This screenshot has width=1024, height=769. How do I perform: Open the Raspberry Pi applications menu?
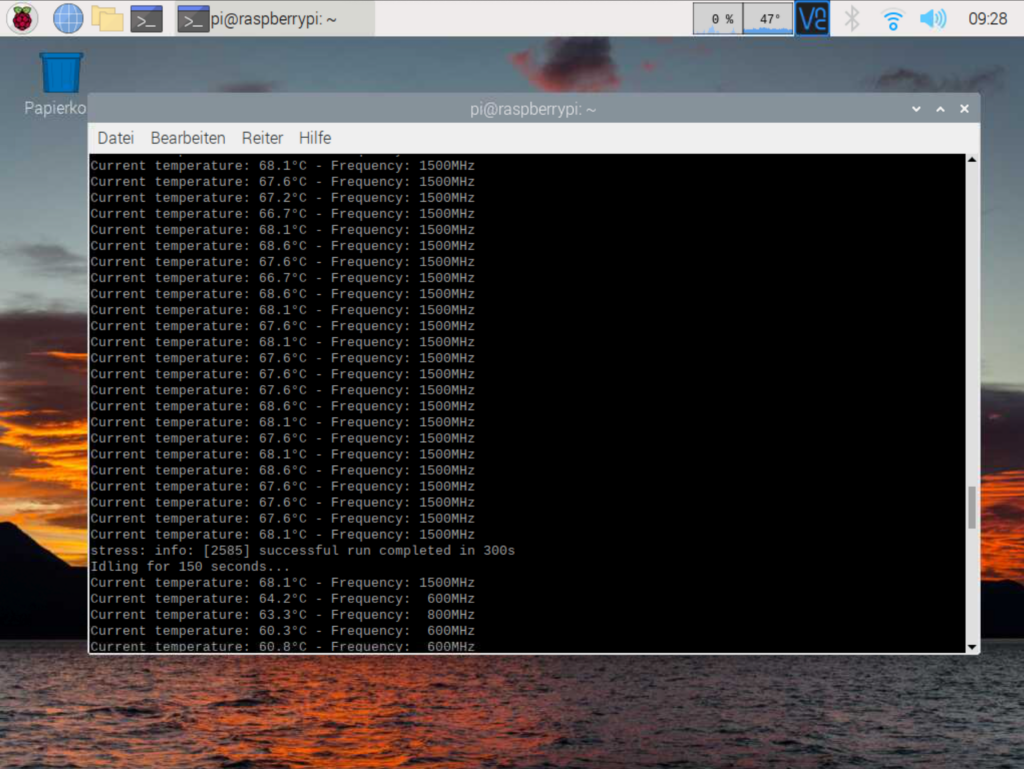tap(22, 18)
